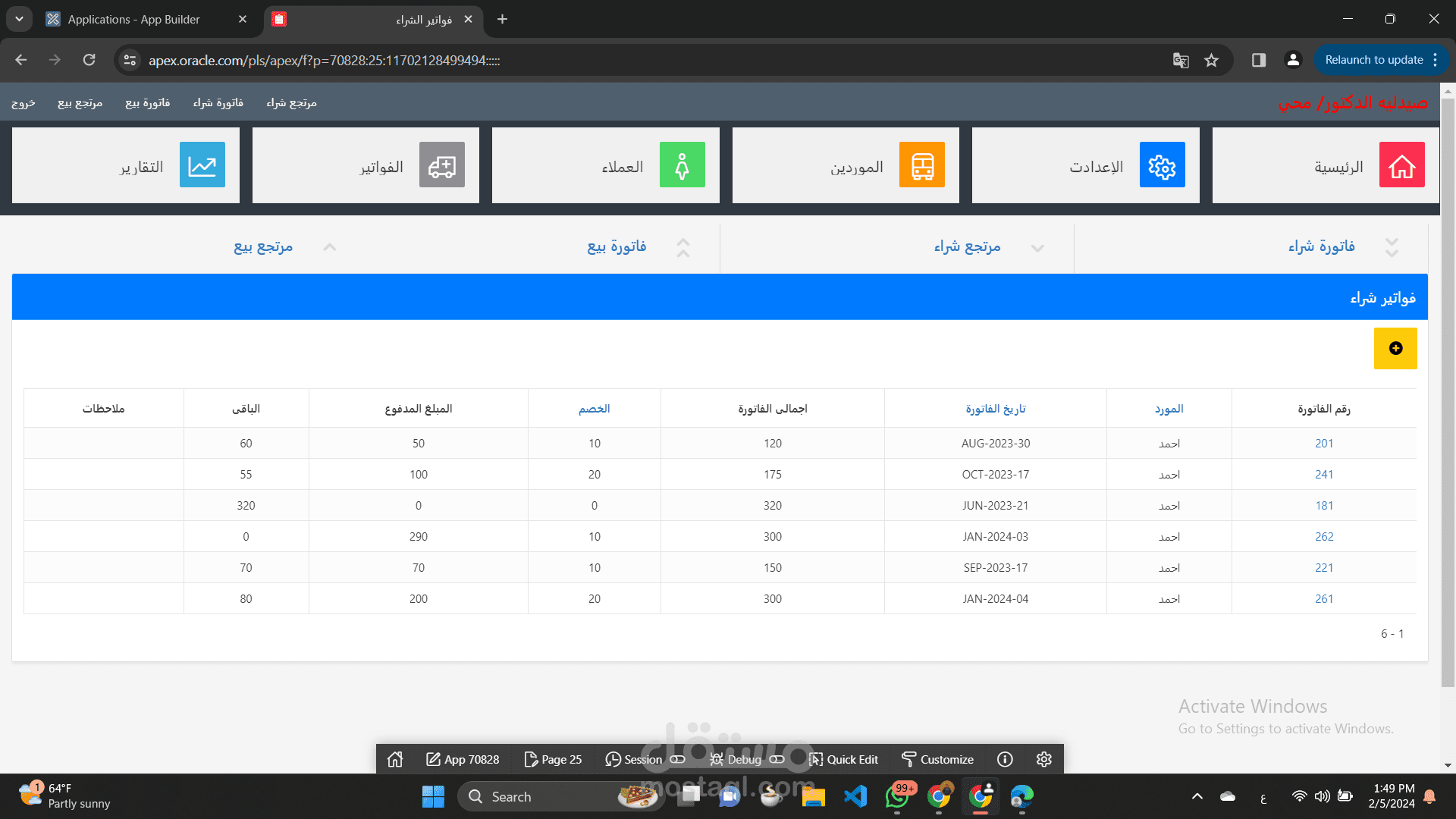Open File Explorer from taskbar

click(x=814, y=796)
